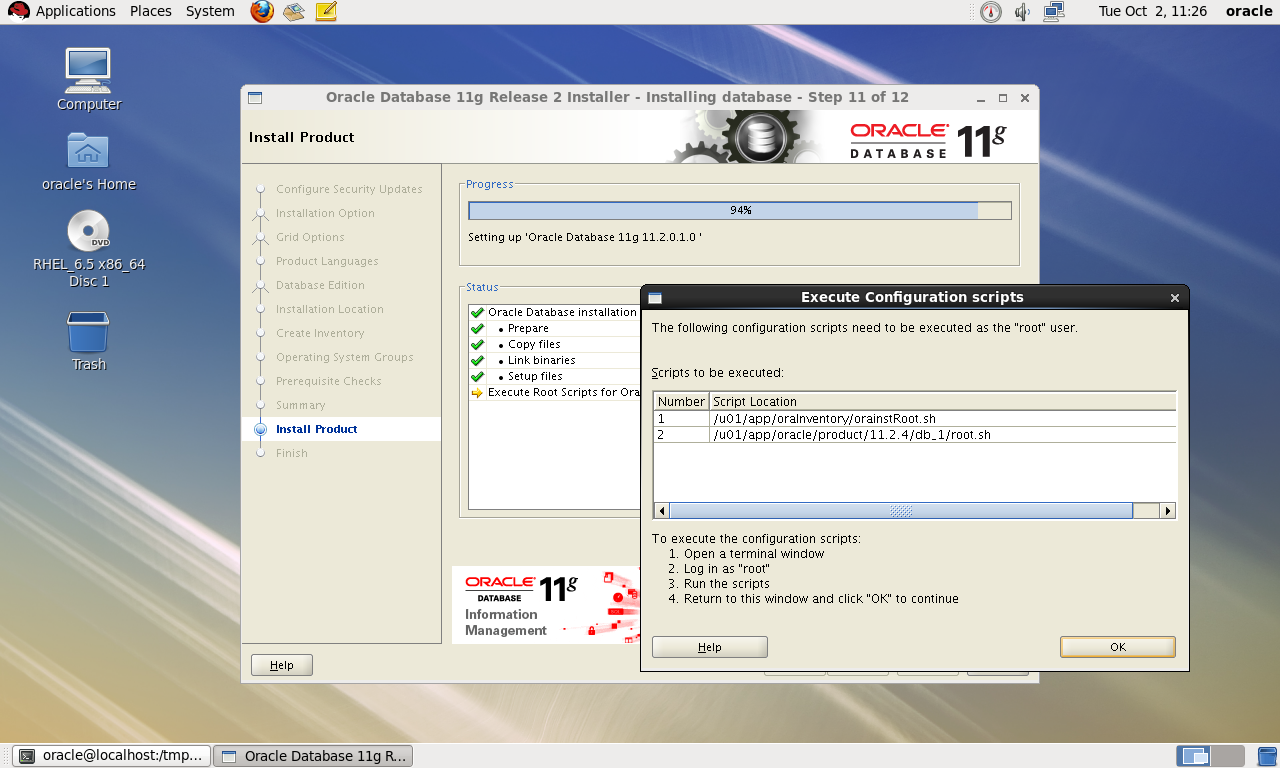The width and height of the screenshot is (1280, 768).
Task: Open the Execute Configuration scripts window menu icon
Action: click(655, 298)
